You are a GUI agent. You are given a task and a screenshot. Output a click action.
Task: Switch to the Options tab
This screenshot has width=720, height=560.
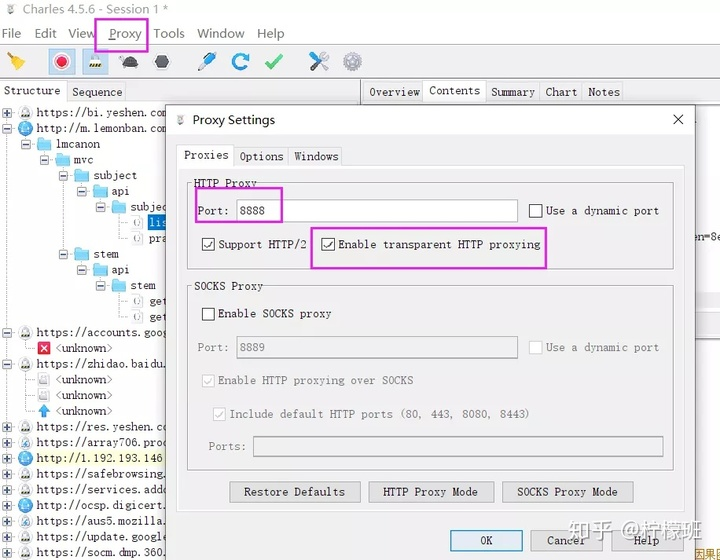(261, 156)
